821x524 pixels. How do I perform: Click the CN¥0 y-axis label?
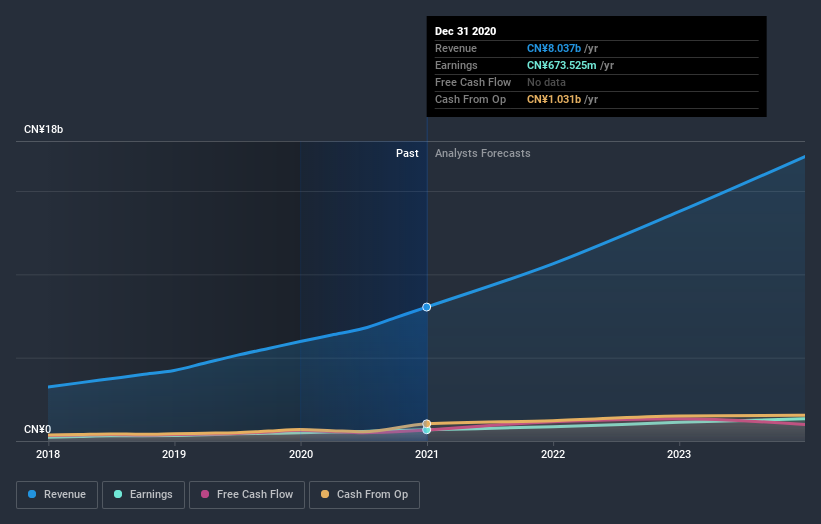pos(38,429)
